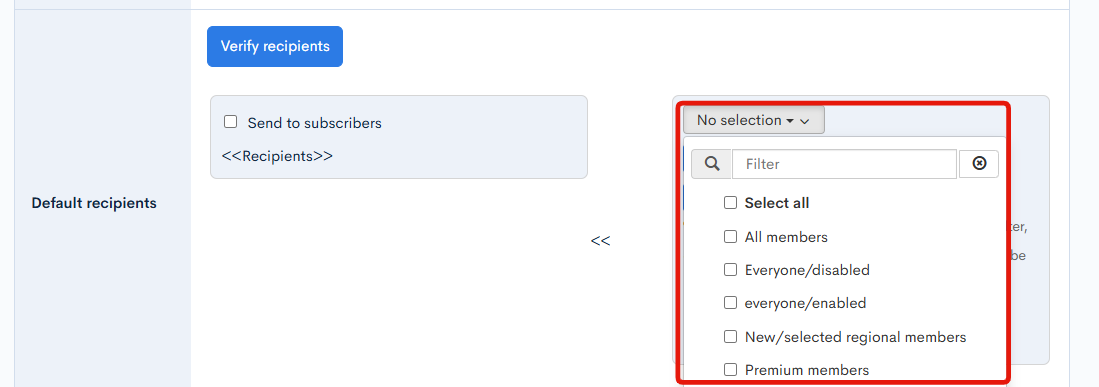Click the Default recipients row label
The width and height of the screenshot is (1099, 387).
click(x=94, y=203)
